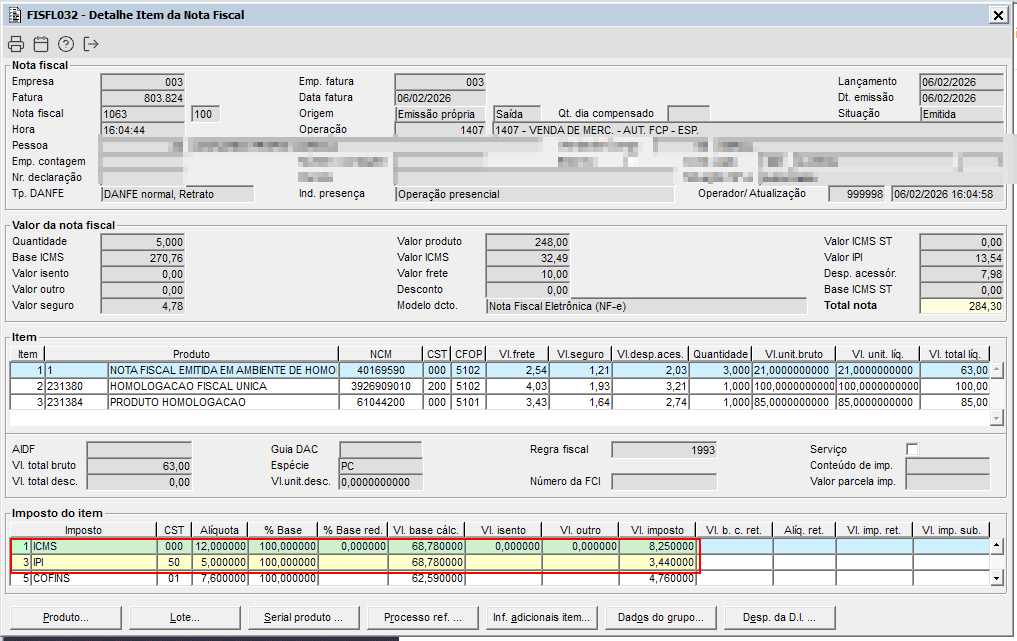Open the Desp. da D.I. ... button

pos(779,618)
